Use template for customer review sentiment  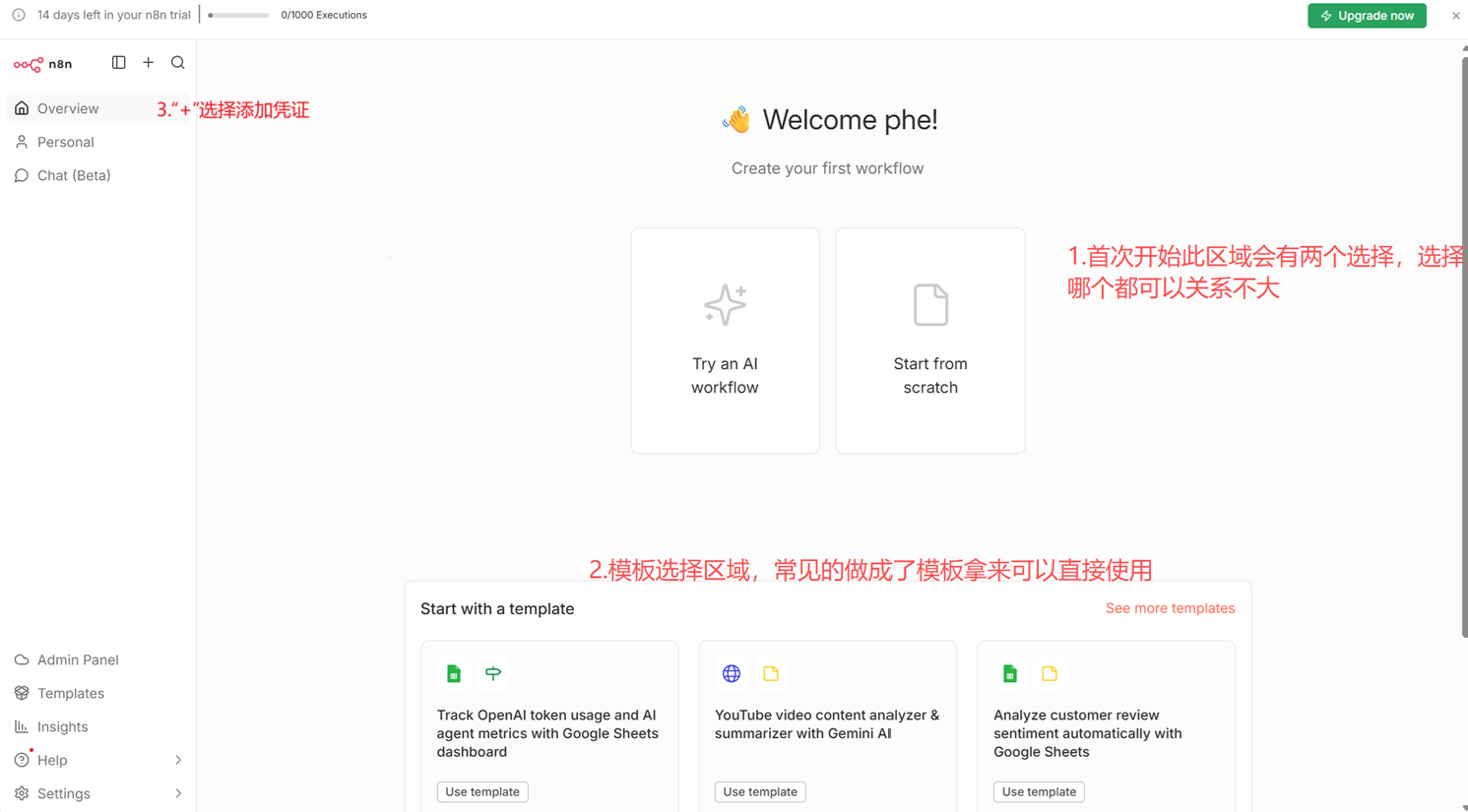(x=1039, y=791)
